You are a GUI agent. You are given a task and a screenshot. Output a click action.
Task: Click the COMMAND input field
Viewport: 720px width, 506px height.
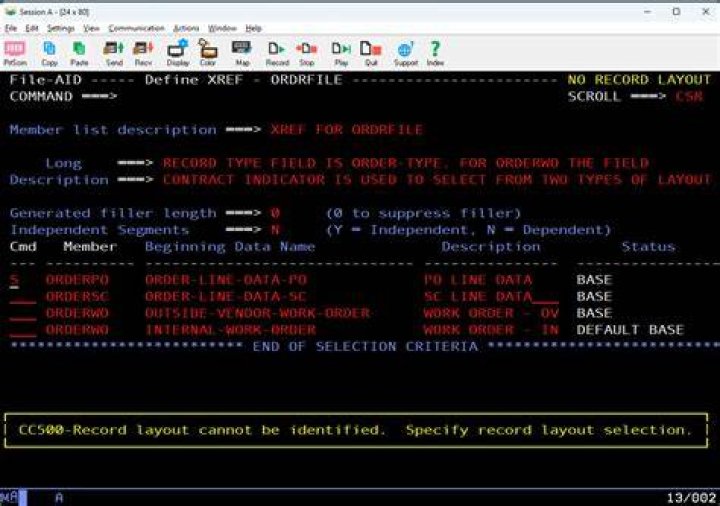click(340, 96)
